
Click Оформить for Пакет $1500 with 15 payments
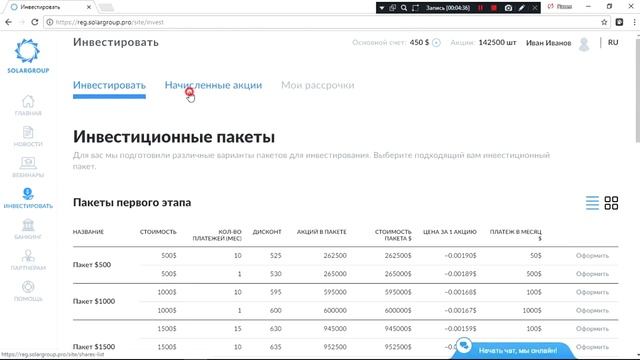592,329
